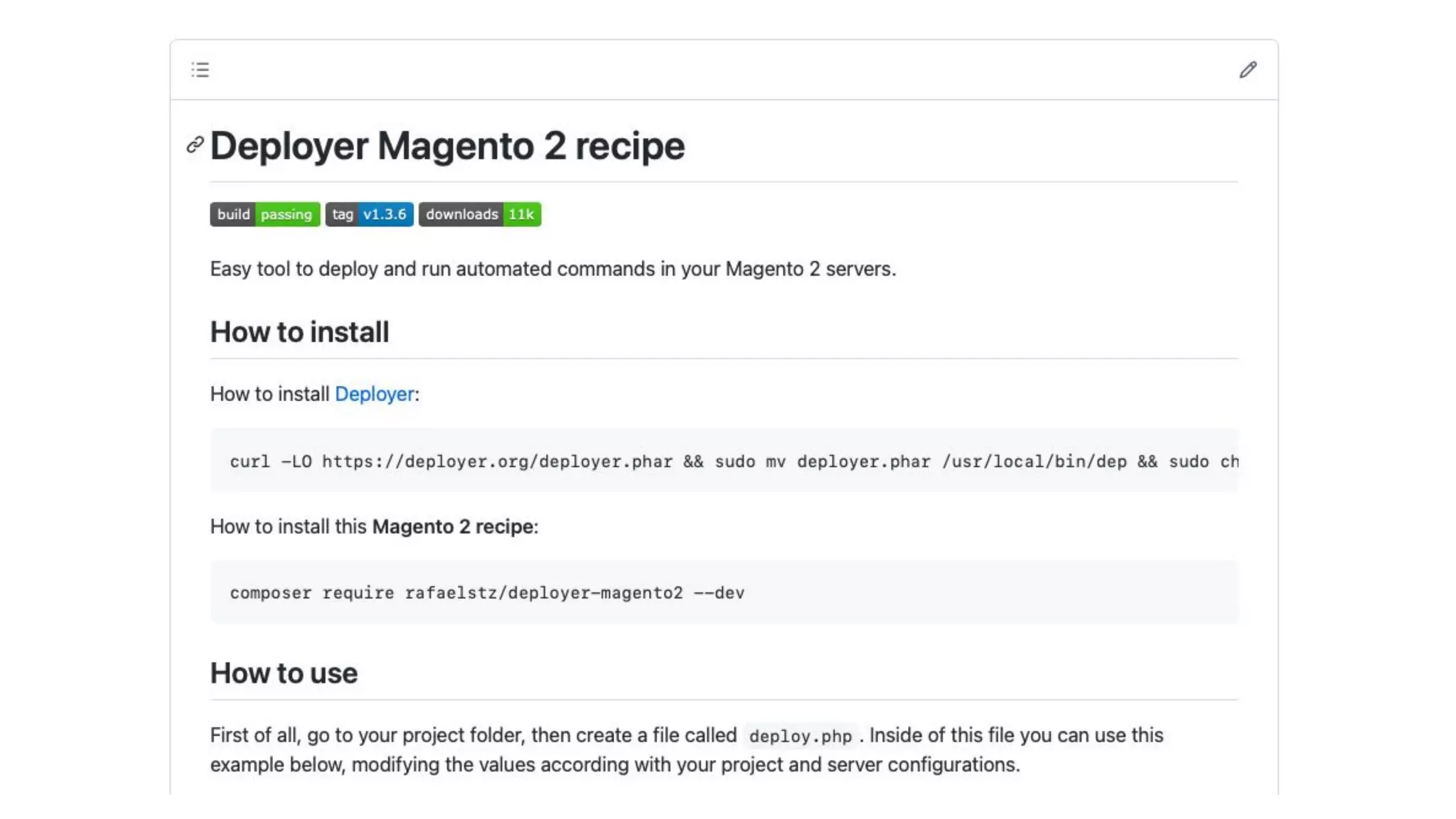Image resolution: width=1456 pixels, height=819 pixels.
Task: Click "sudo mv" in the curl command
Action: [749, 461]
